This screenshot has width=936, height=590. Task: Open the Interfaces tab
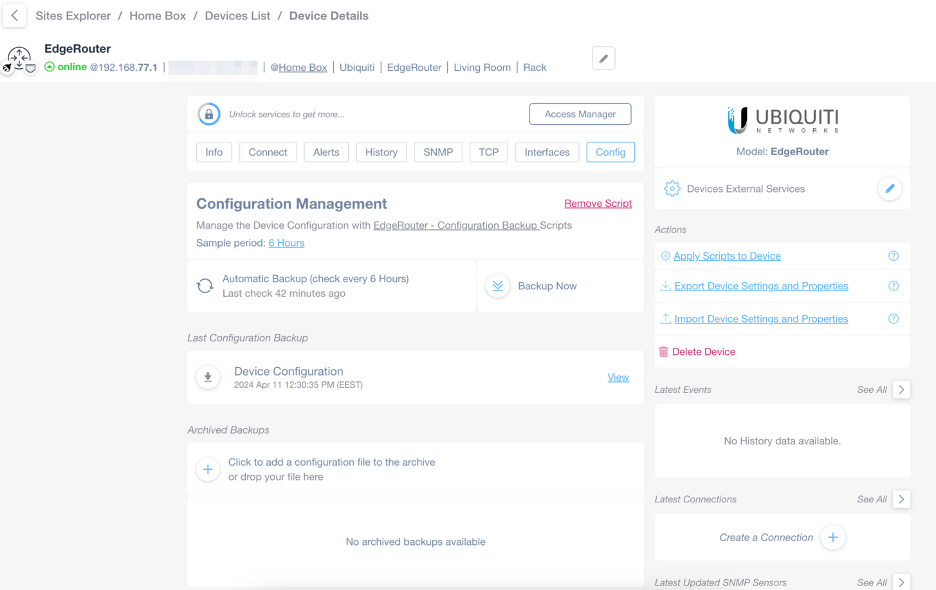547,152
